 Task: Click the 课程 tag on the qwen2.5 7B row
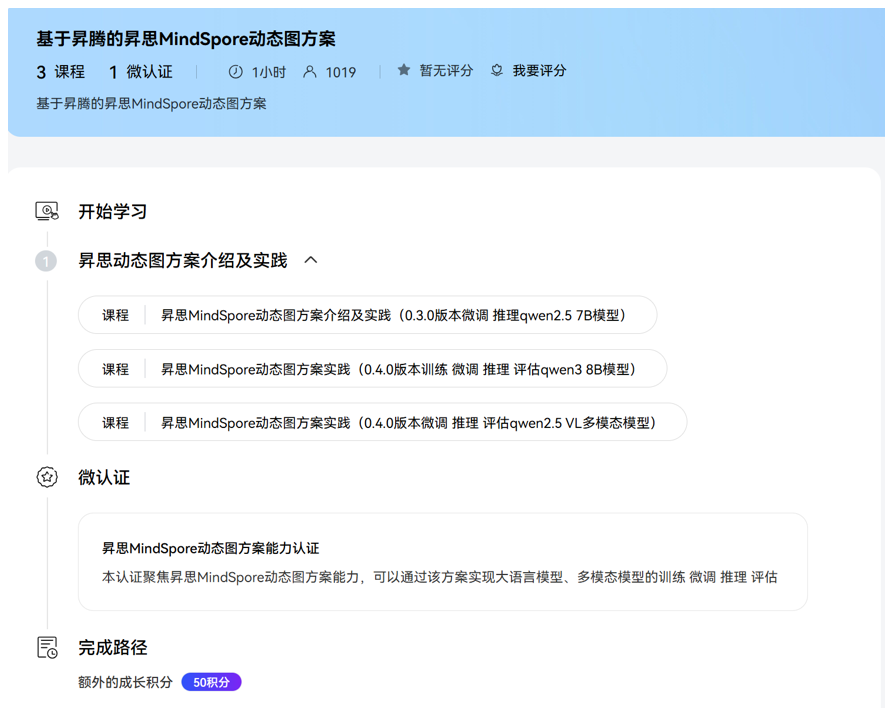[x=115, y=315]
